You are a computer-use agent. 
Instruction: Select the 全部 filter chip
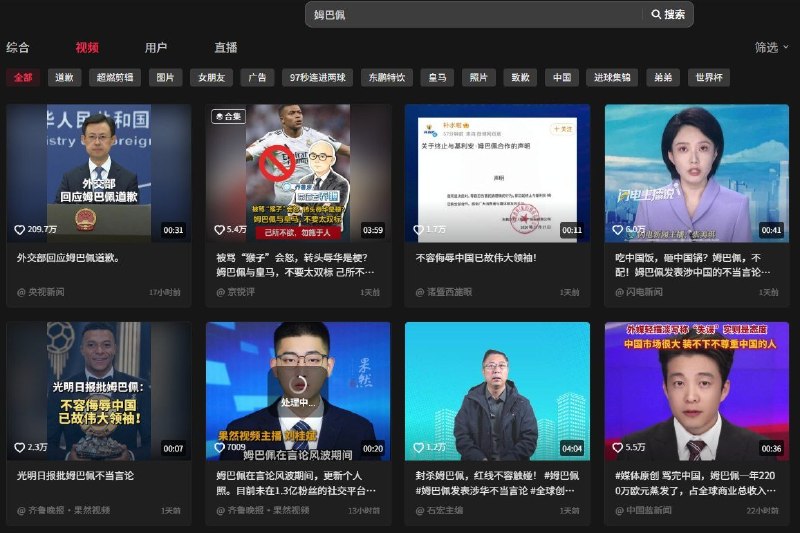(23, 78)
